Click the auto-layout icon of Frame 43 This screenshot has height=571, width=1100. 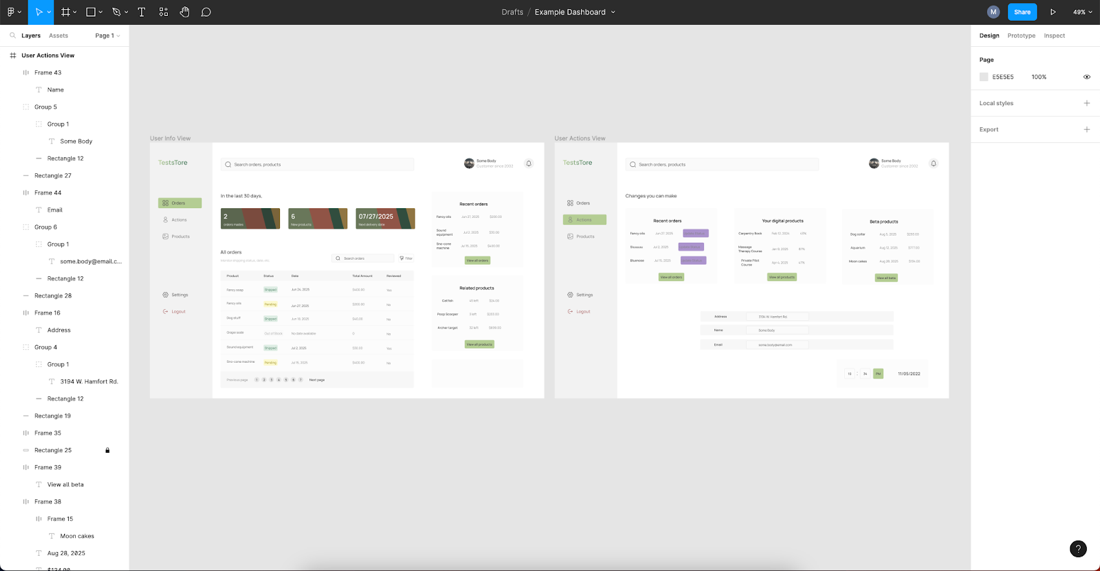pyautogui.click(x=26, y=72)
